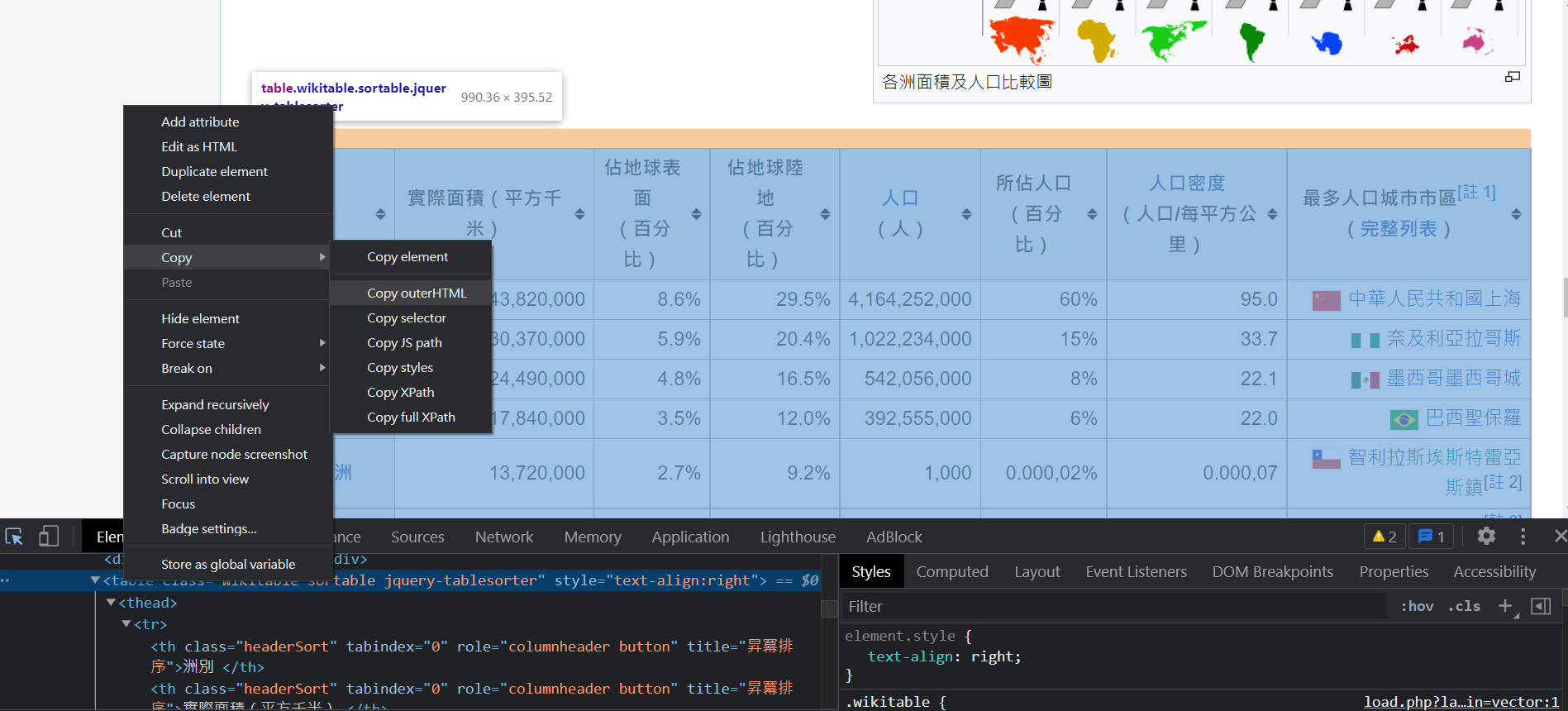This screenshot has height=711, width=1568.
Task: Sort table by 人口 column arrows
Action: pos(966,214)
